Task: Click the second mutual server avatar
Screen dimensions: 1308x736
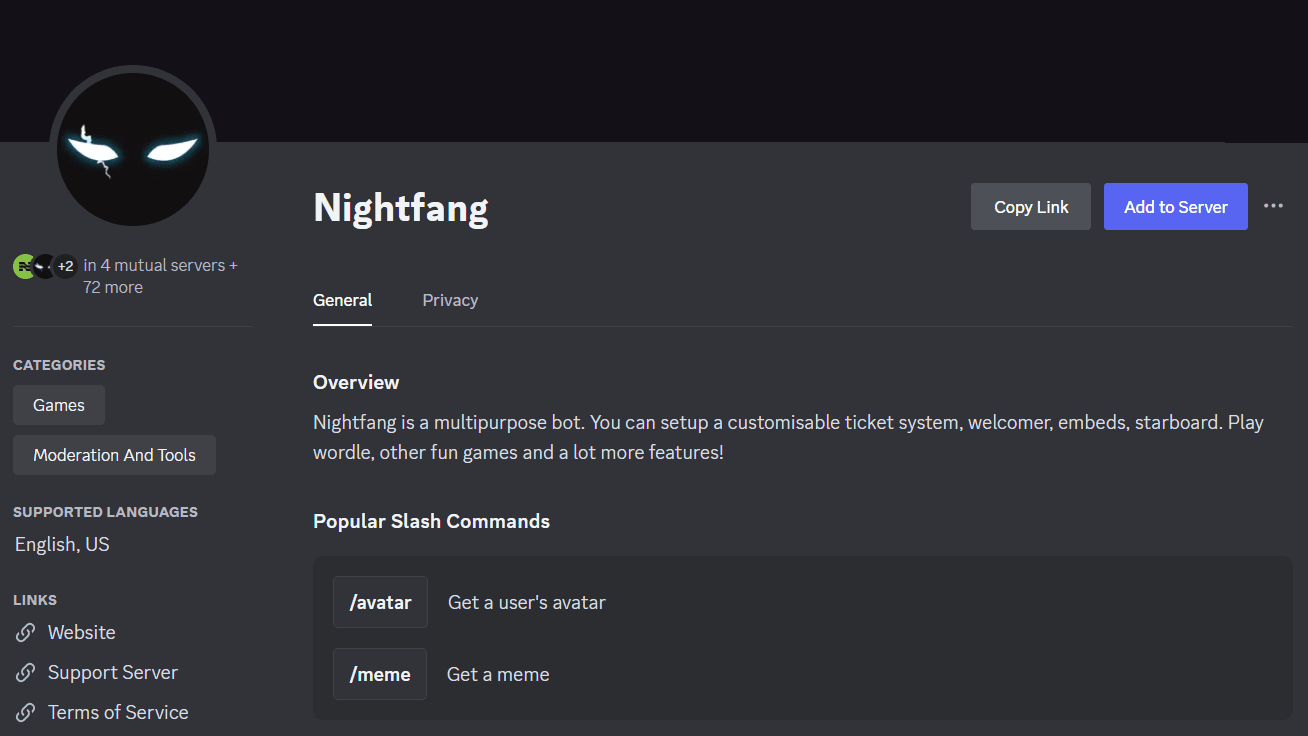Action: pos(44,265)
